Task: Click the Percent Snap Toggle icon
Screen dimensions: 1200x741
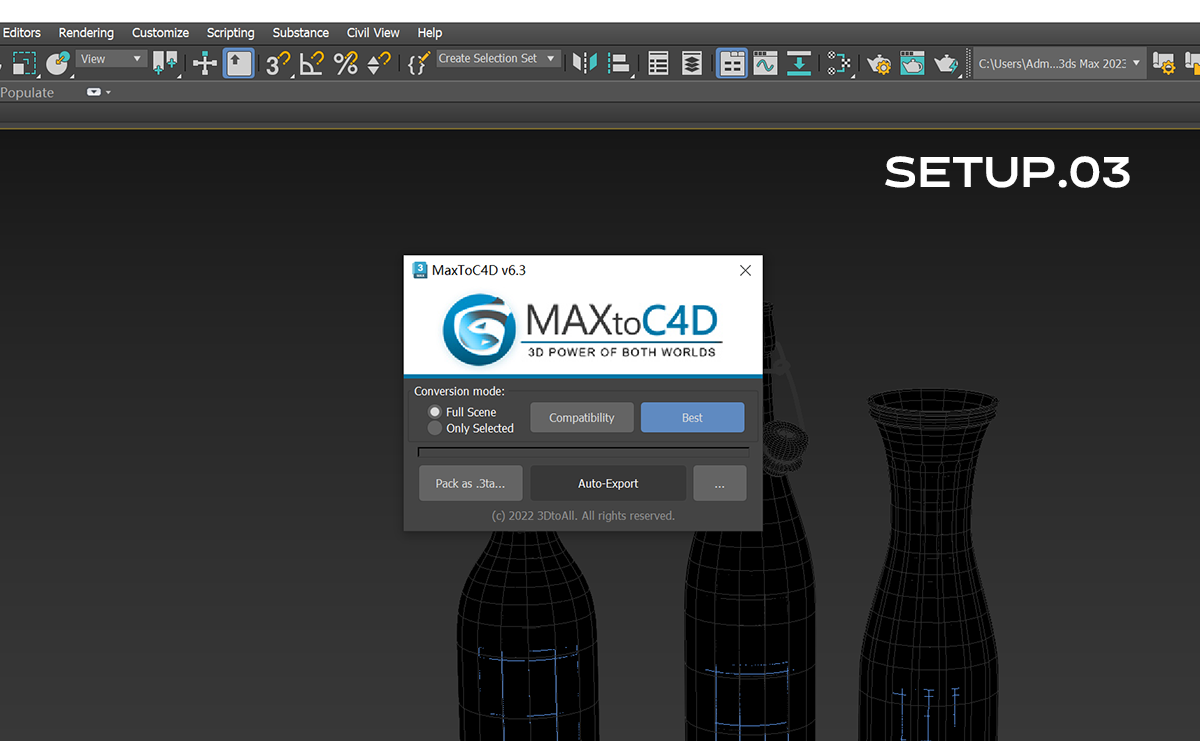Action: [346, 64]
